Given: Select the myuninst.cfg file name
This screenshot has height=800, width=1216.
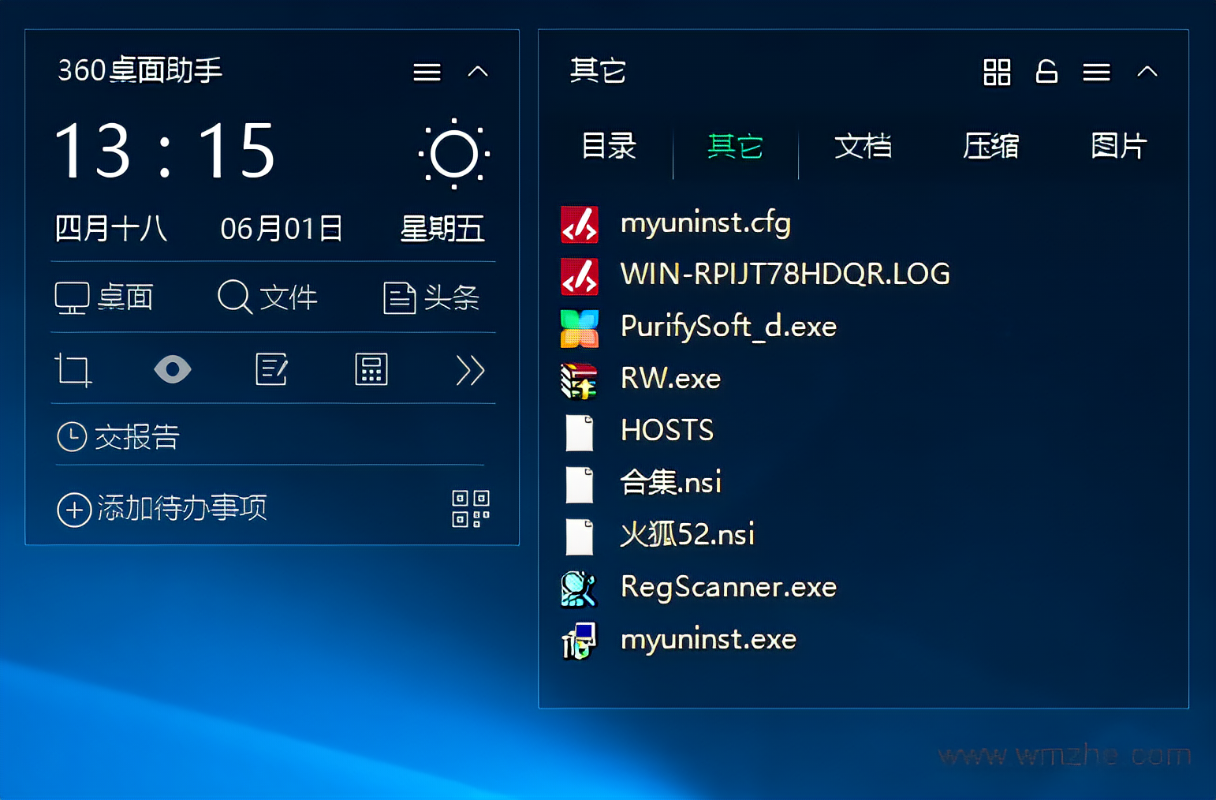Looking at the screenshot, I should tap(706, 223).
